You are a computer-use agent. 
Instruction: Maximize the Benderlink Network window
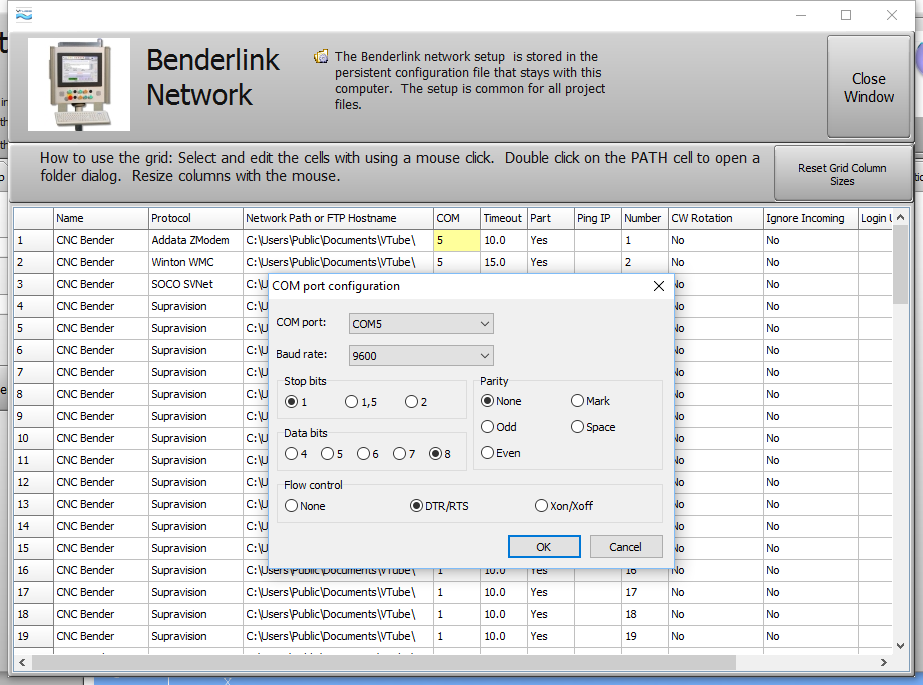click(x=846, y=15)
